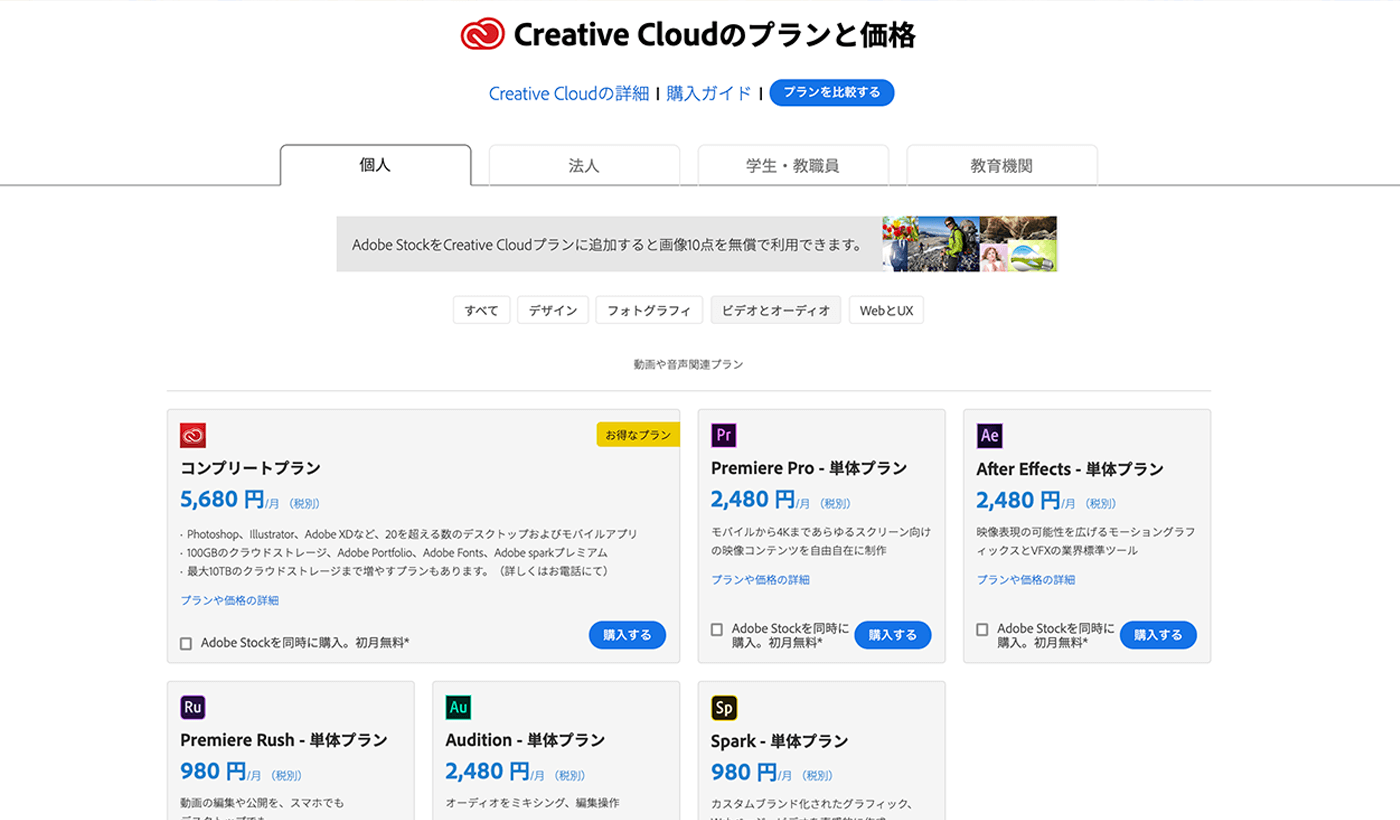Screen dimensions: 1400x820
Task: Click the Audition Au icon
Action: click(458, 707)
